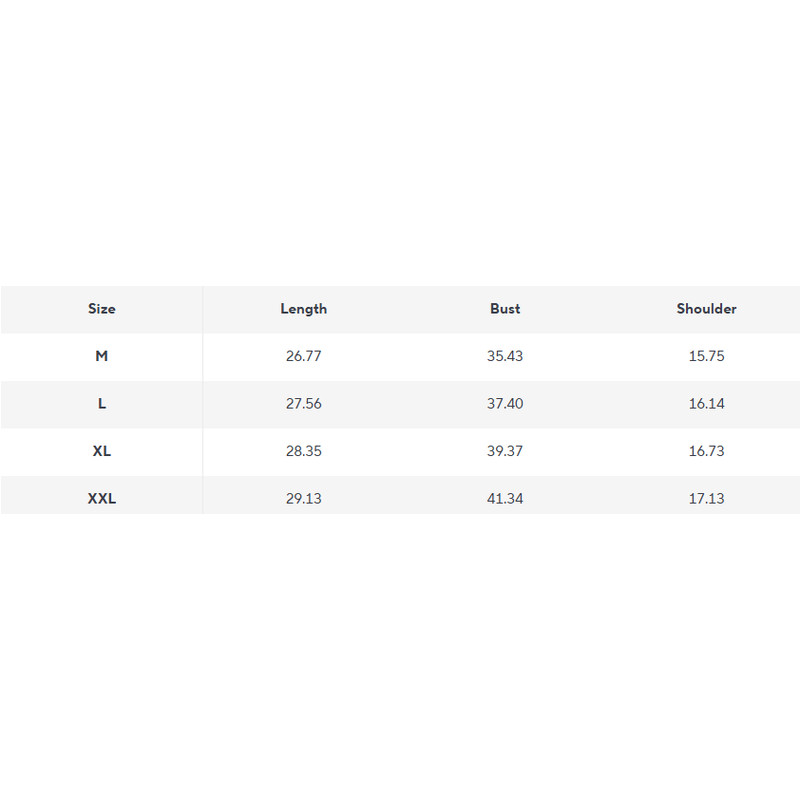Click length value 26.77
800x800 pixels.
[x=303, y=356]
